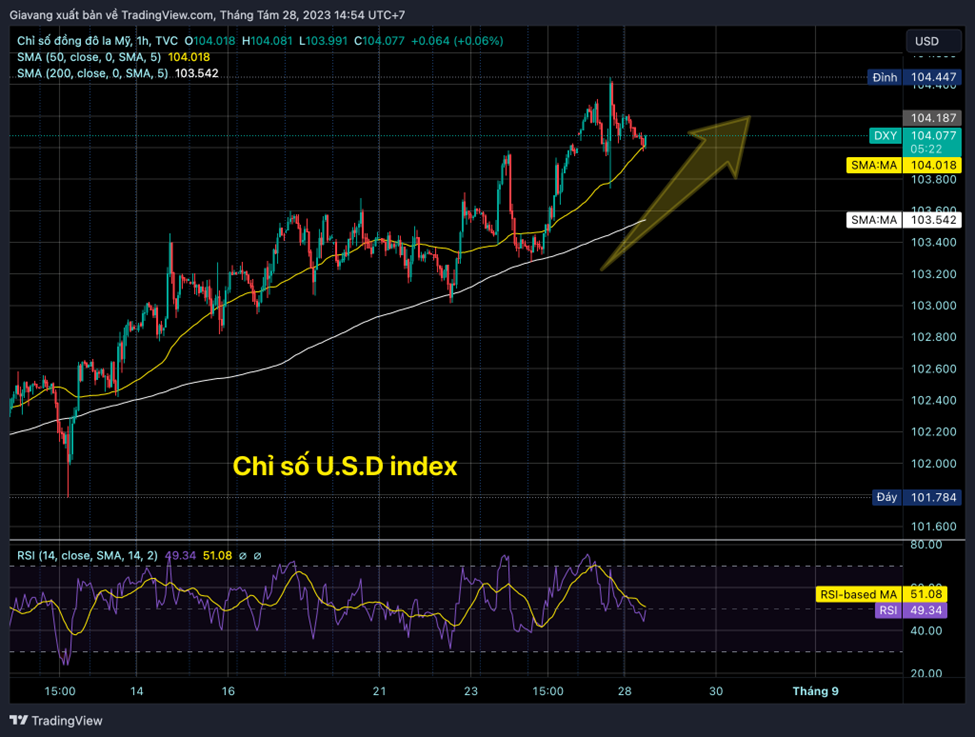The width and height of the screenshot is (975, 737).
Task: Select the Đáy 101.784 low price label
Action: [884, 497]
